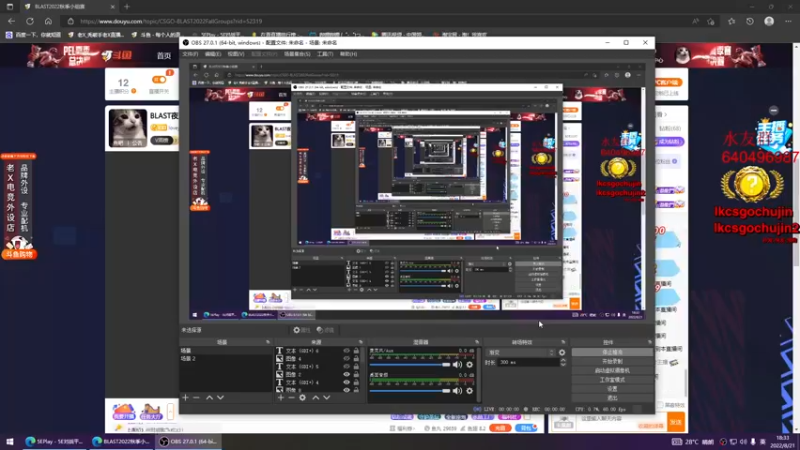Open Windows Start menu

pyautogui.click(x=10, y=441)
